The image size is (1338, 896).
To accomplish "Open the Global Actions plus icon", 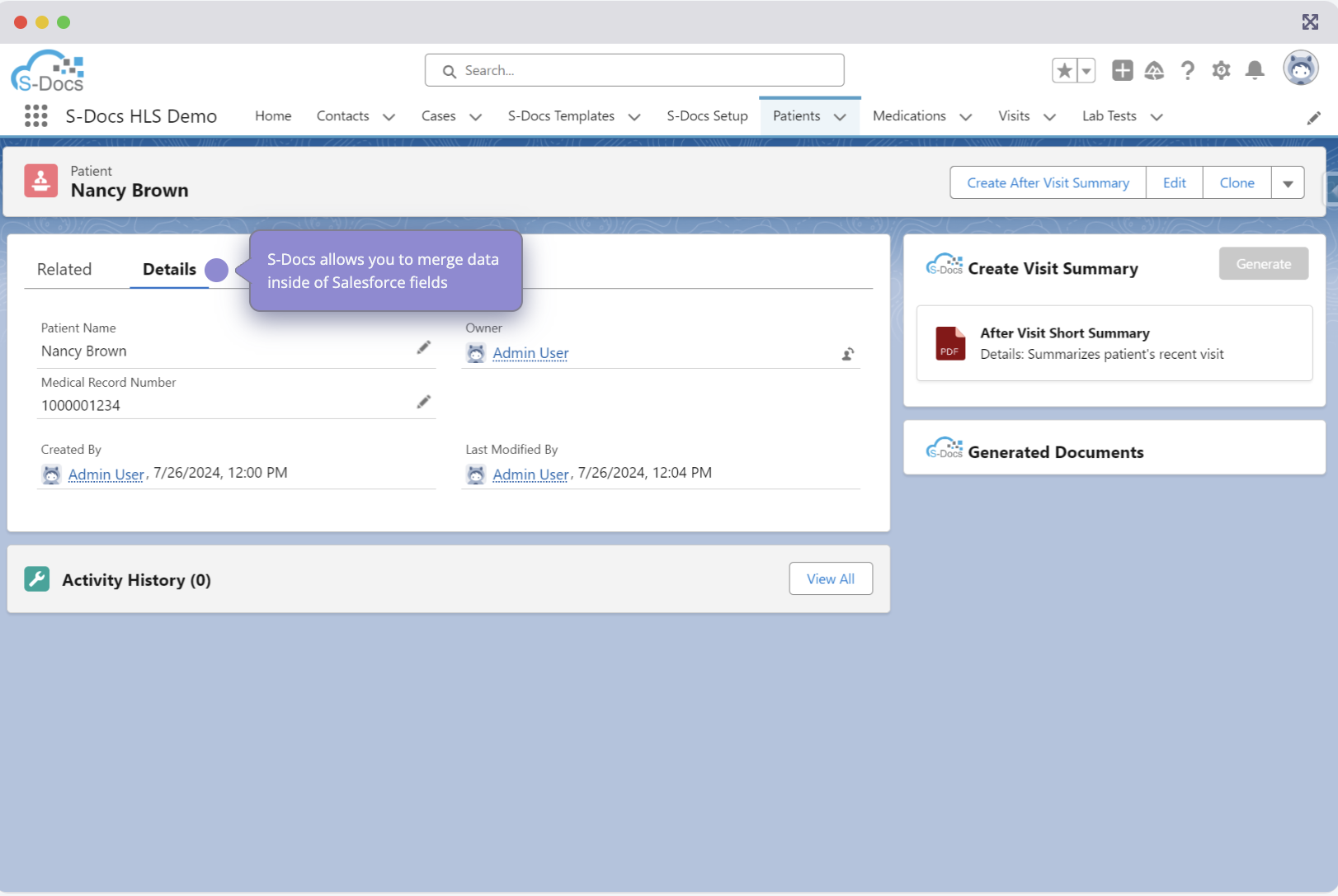I will [x=1122, y=71].
